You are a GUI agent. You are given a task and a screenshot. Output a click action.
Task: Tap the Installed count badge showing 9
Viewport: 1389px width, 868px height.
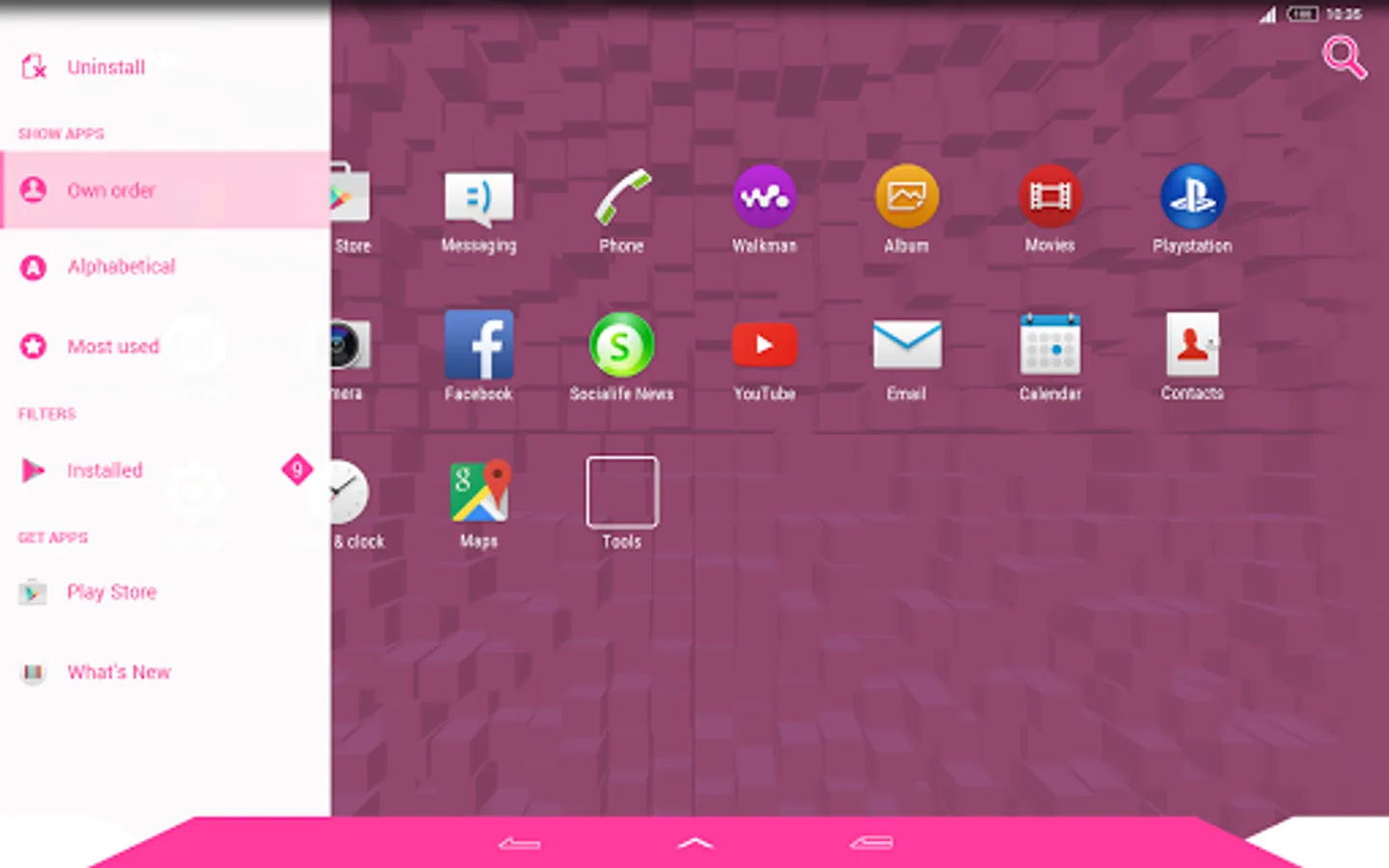(297, 470)
